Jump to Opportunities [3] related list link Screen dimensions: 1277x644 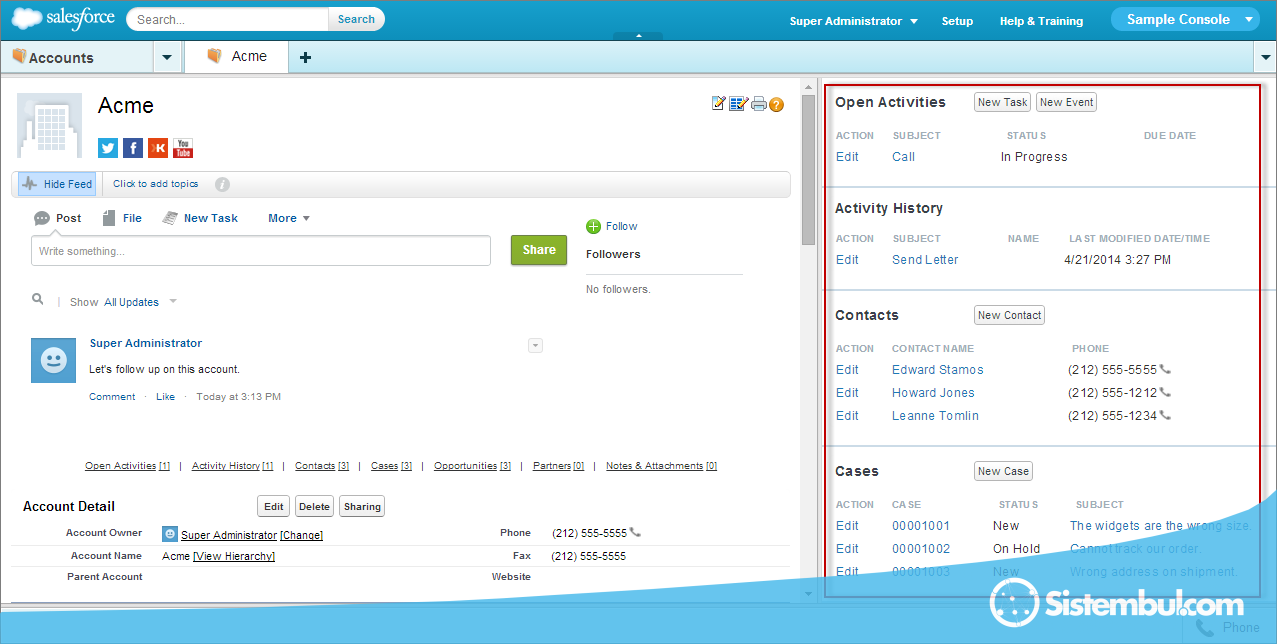click(x=472, y=466)
